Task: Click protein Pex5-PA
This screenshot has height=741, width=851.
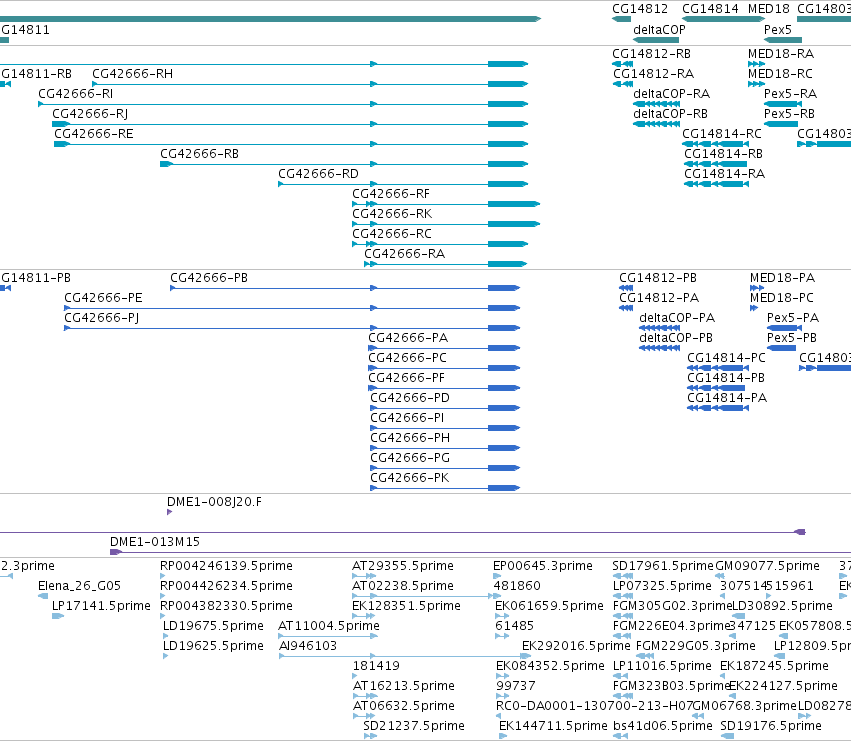Action: tap(792, 318)
